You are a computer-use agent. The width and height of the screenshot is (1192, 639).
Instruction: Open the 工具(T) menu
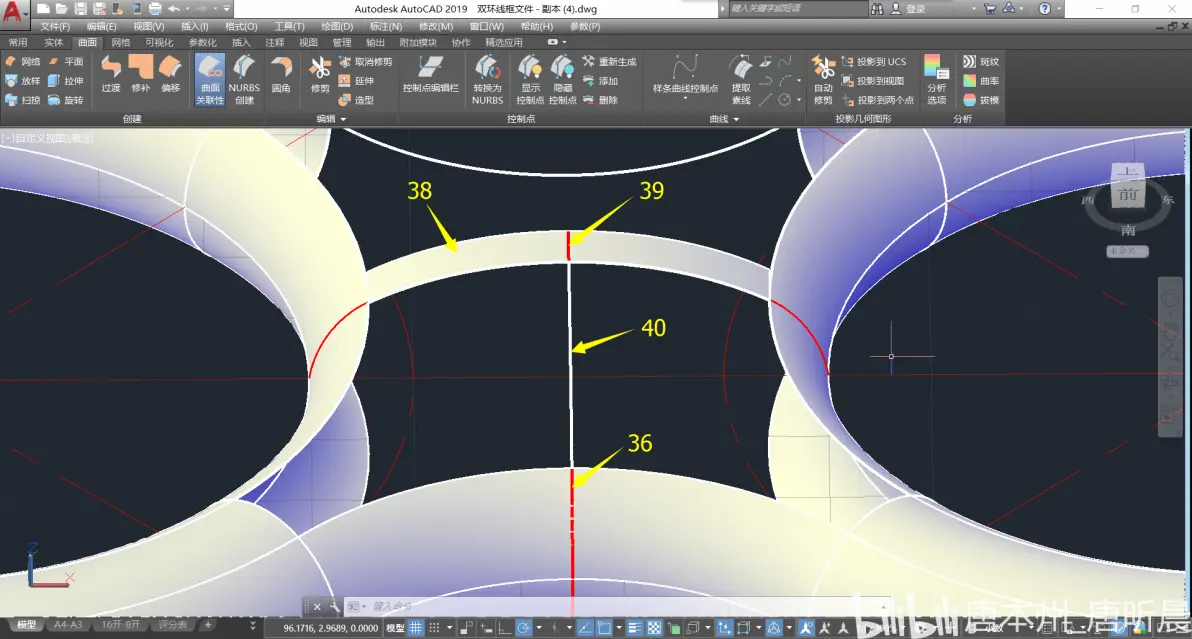pos(289,27)
